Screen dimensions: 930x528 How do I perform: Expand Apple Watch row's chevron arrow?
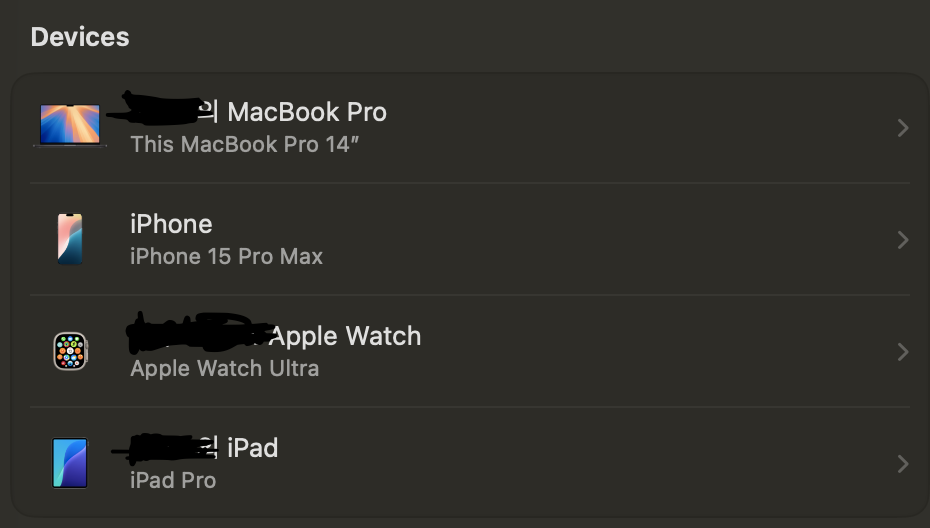click(x=903, y=352)
